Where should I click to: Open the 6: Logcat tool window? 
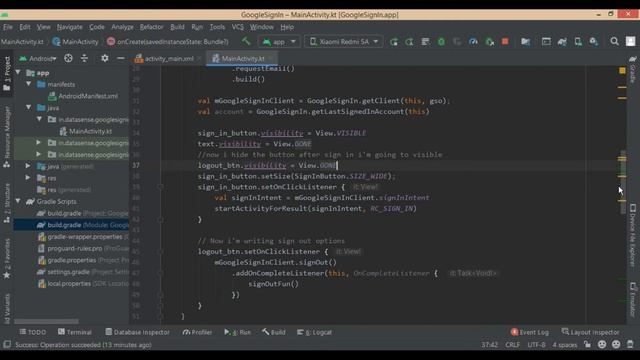coord(314,332)
